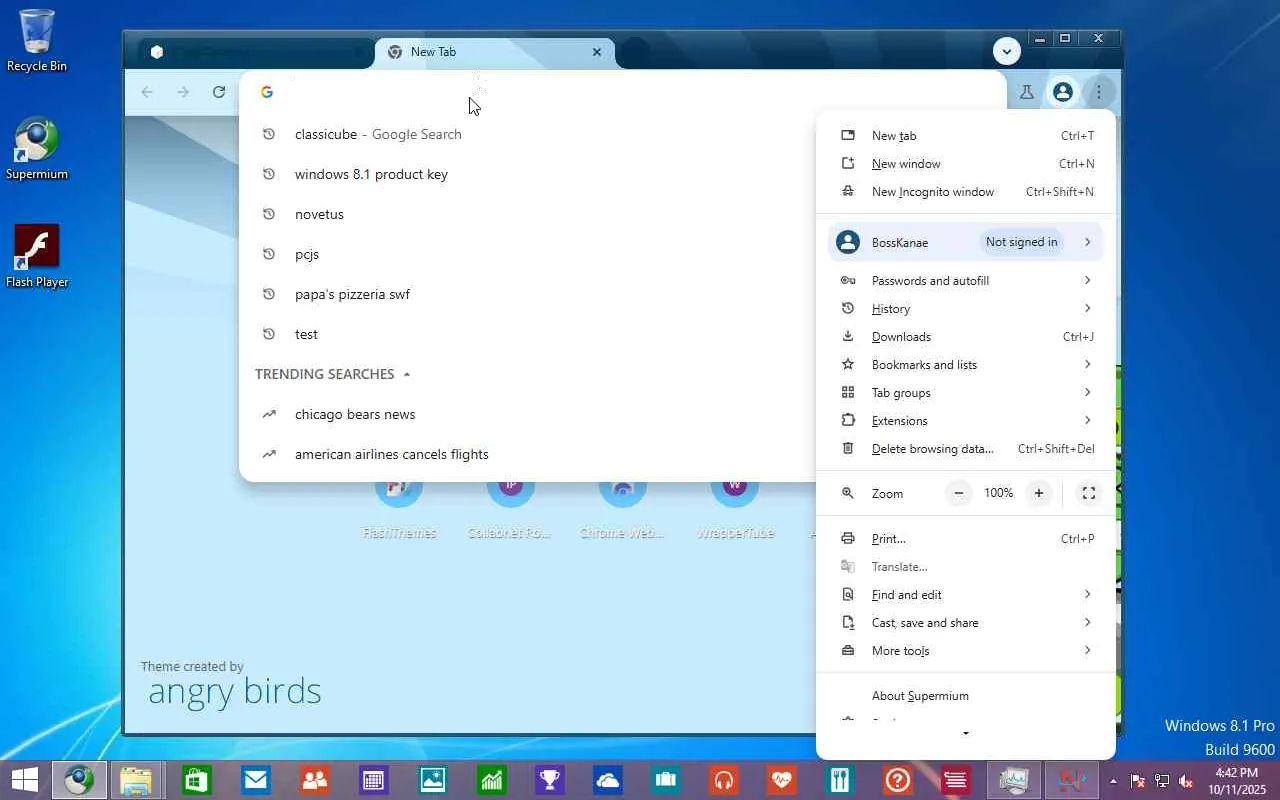This screenshot has height=800, width=1280.
Task: Select Print from the menu
Action: click(x=966, y=539)
